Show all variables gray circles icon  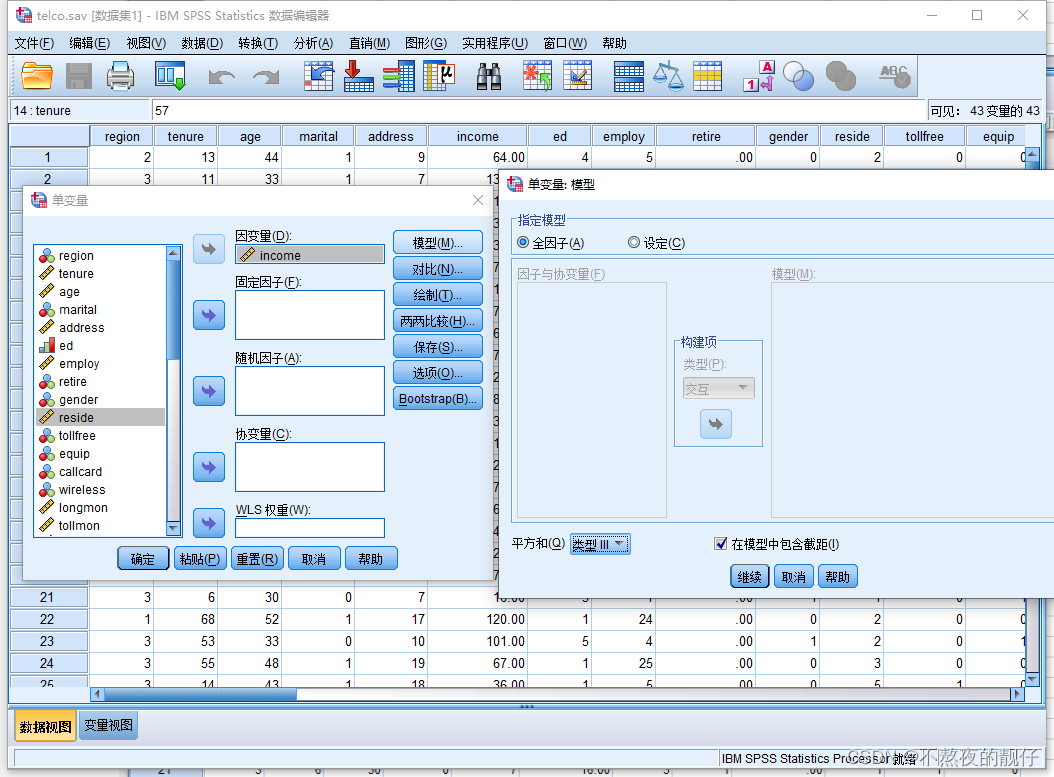[x=840, y=76]
